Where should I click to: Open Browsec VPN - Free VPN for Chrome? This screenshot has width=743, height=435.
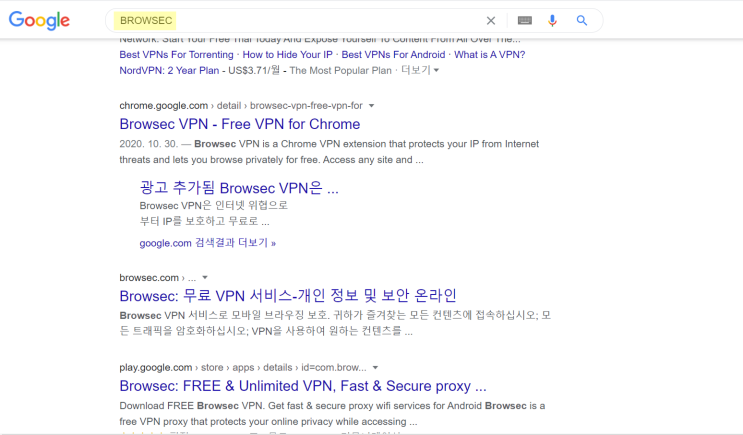[x=240, y=124]
